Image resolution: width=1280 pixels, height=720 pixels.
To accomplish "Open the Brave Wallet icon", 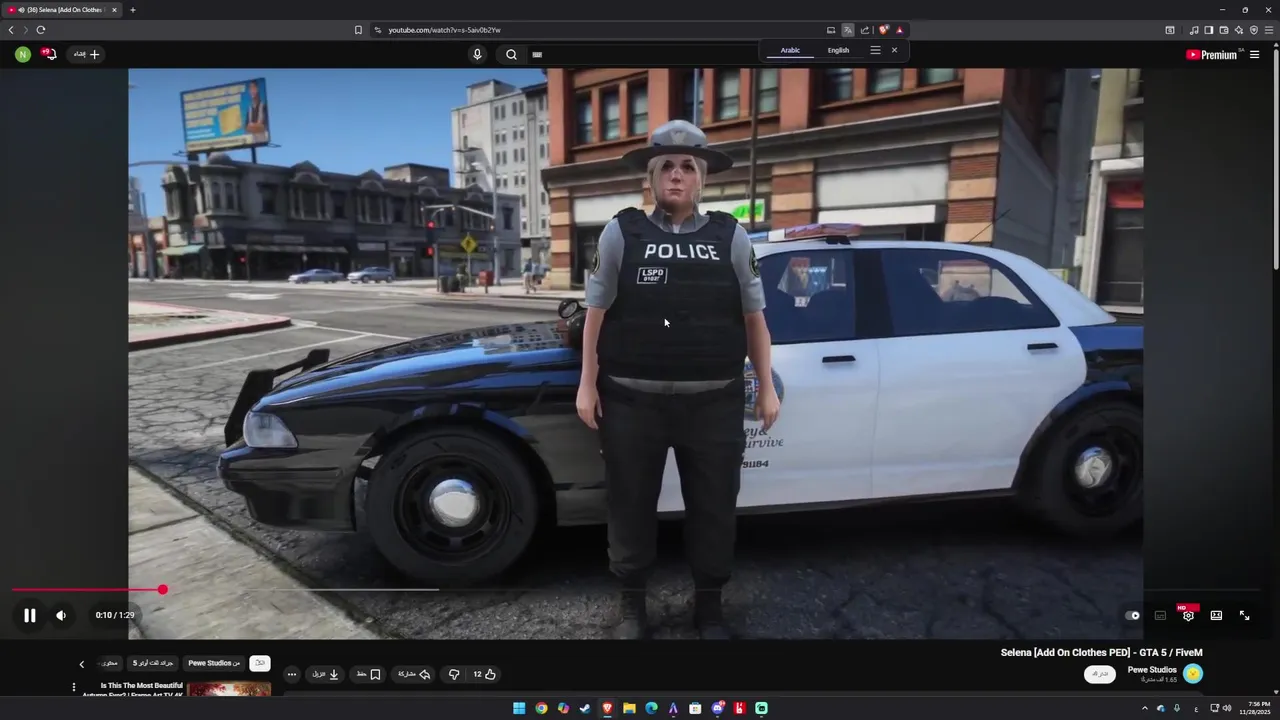I will [x=1223, y=30].
